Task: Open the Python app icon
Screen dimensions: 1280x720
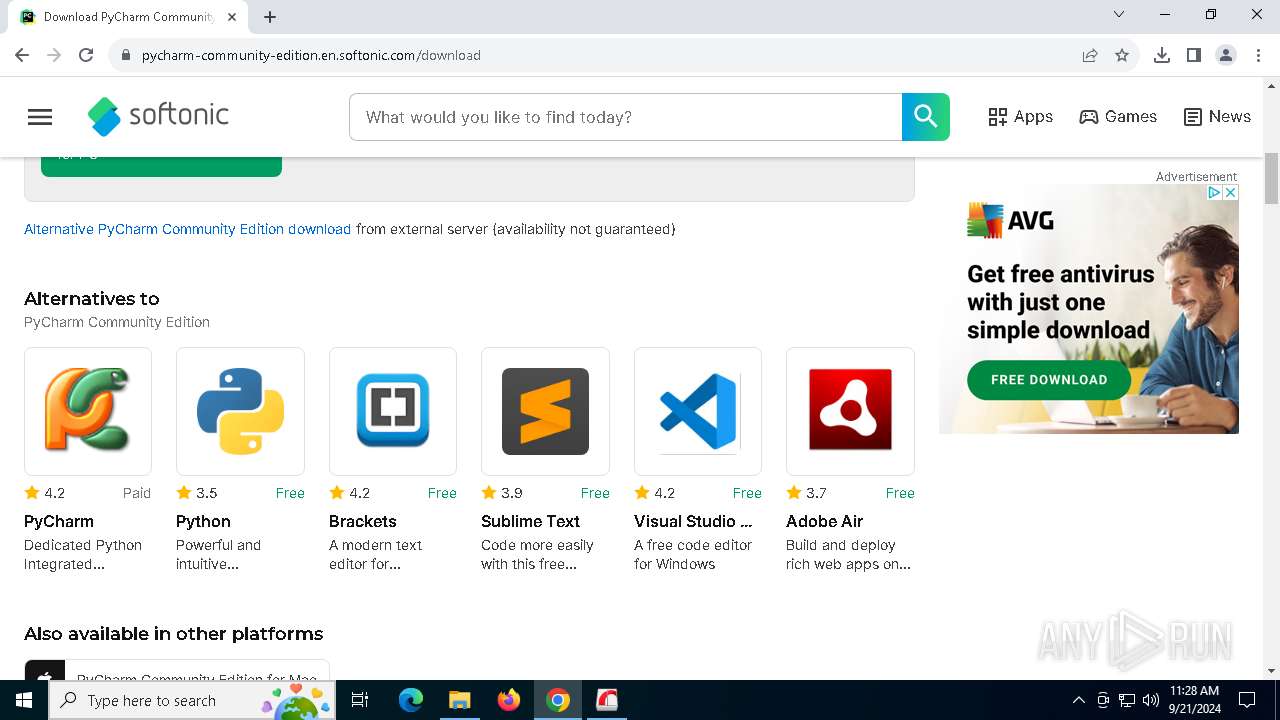Action: 240,411
